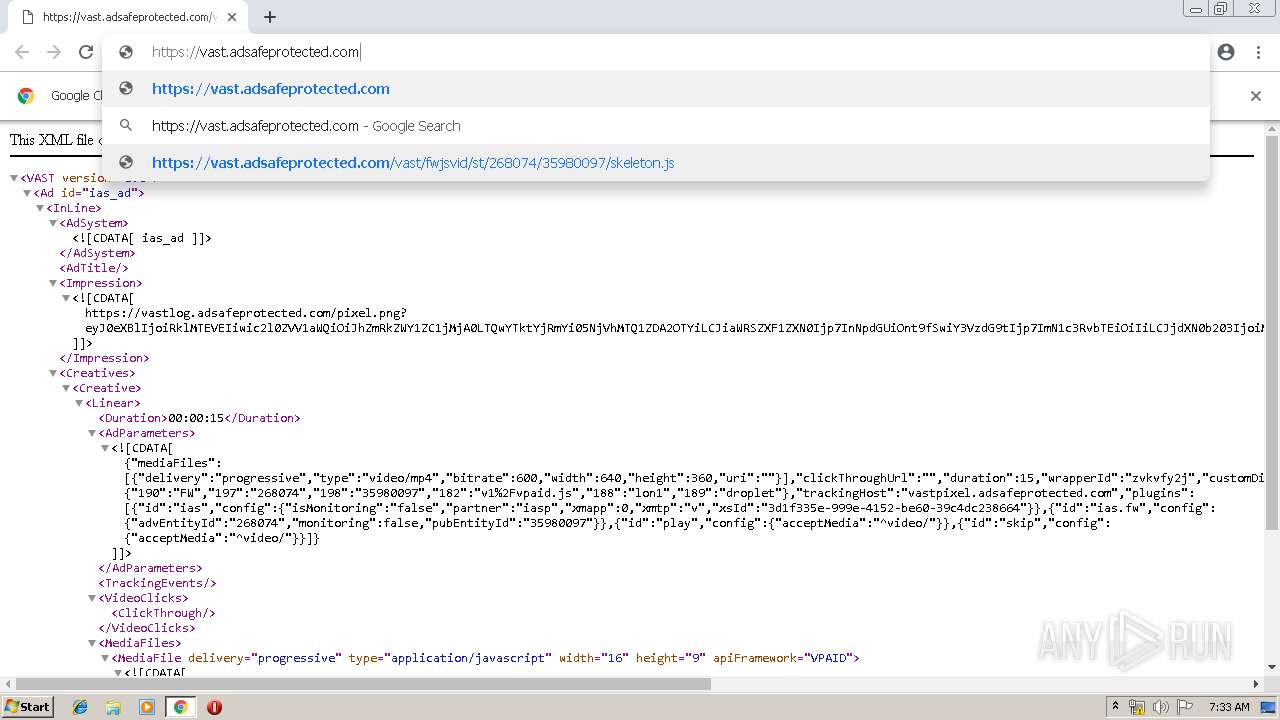Collapse the Impression CDATA block
This screenshot has width=1280, height=720.
pos(66,298)
